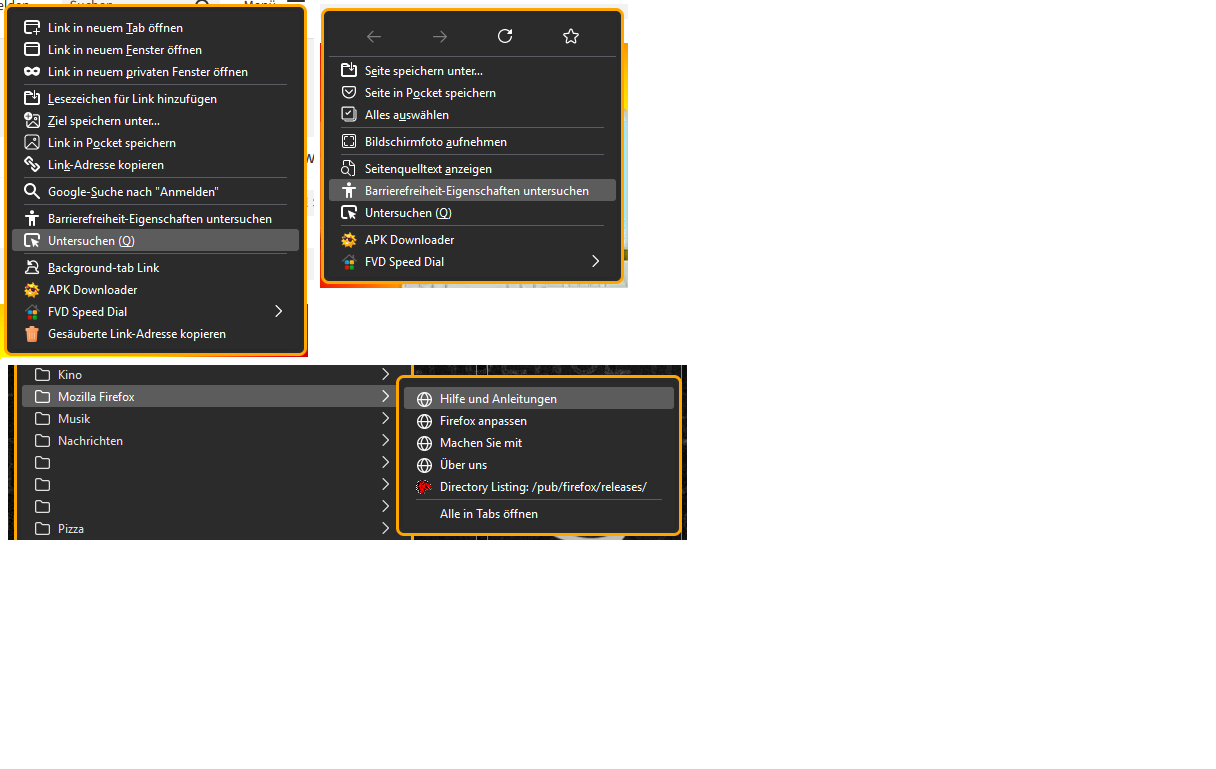Click APK Downloader in link menu
The image size is (1216, 769).
155,290
